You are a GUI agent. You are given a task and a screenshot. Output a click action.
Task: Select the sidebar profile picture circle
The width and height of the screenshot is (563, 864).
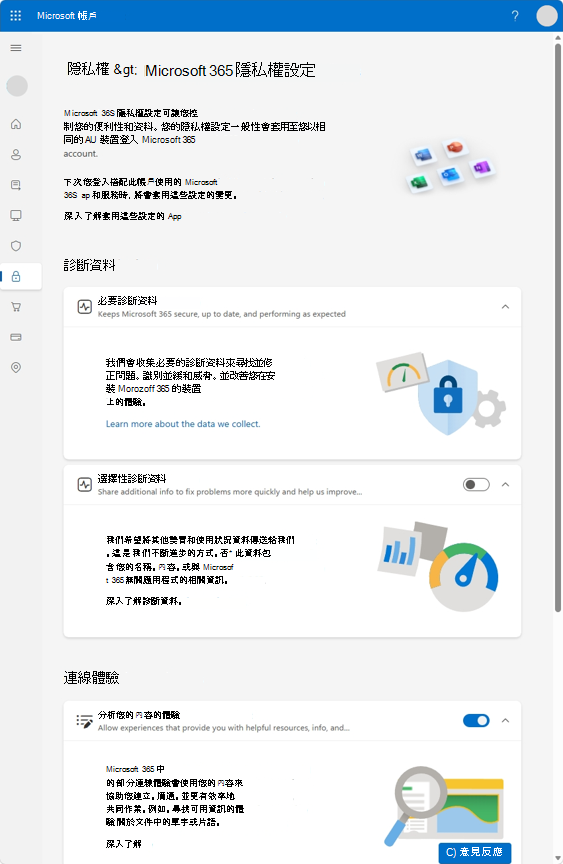[17, 85]
